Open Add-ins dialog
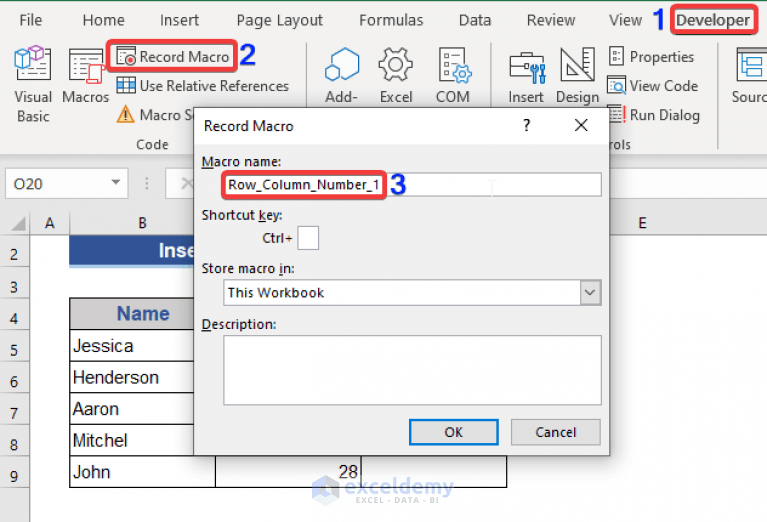This screenshot has height=522, width=767. click(x=341, y=75)
